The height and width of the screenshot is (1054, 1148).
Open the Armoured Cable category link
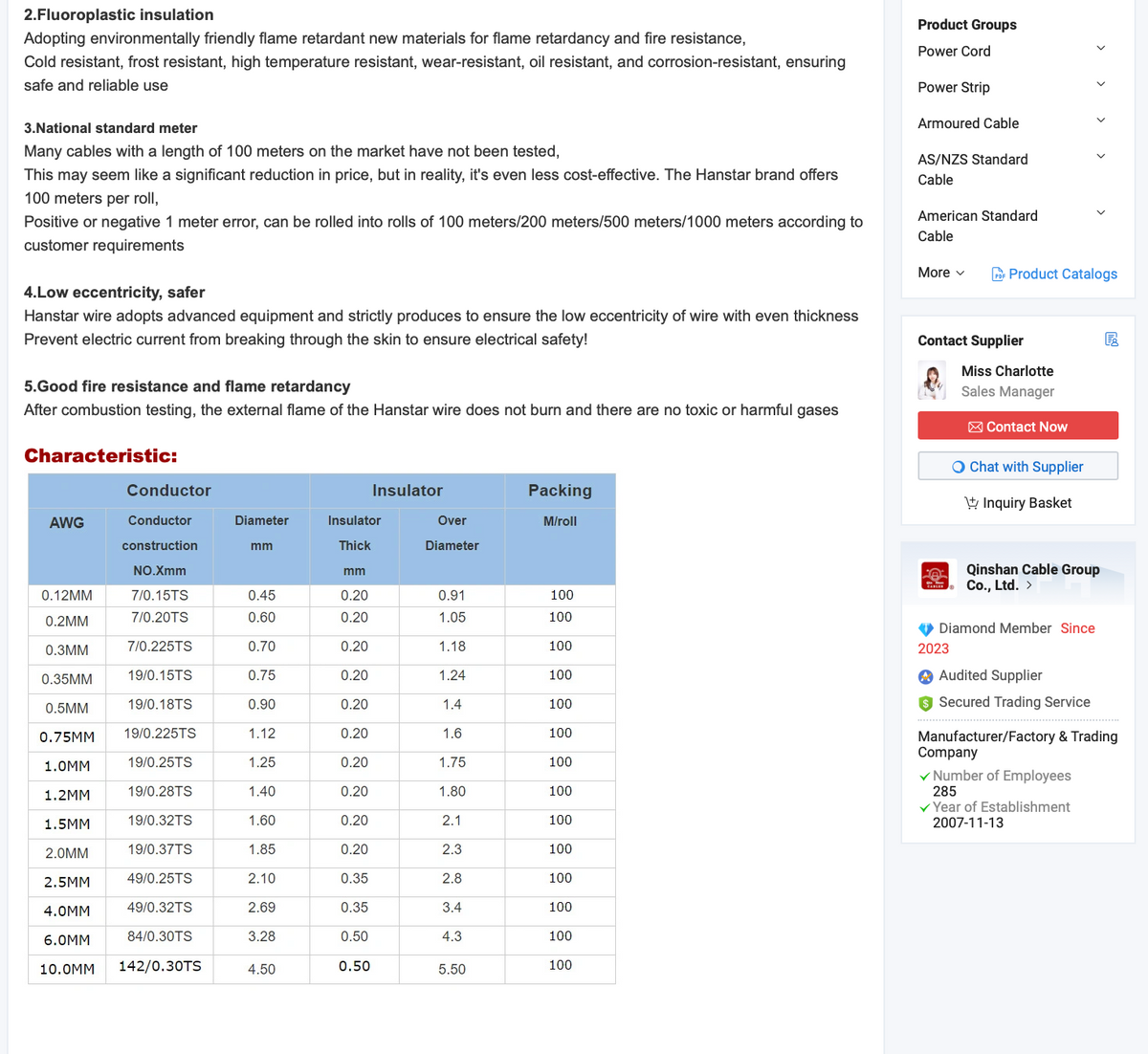coord(968,123)
